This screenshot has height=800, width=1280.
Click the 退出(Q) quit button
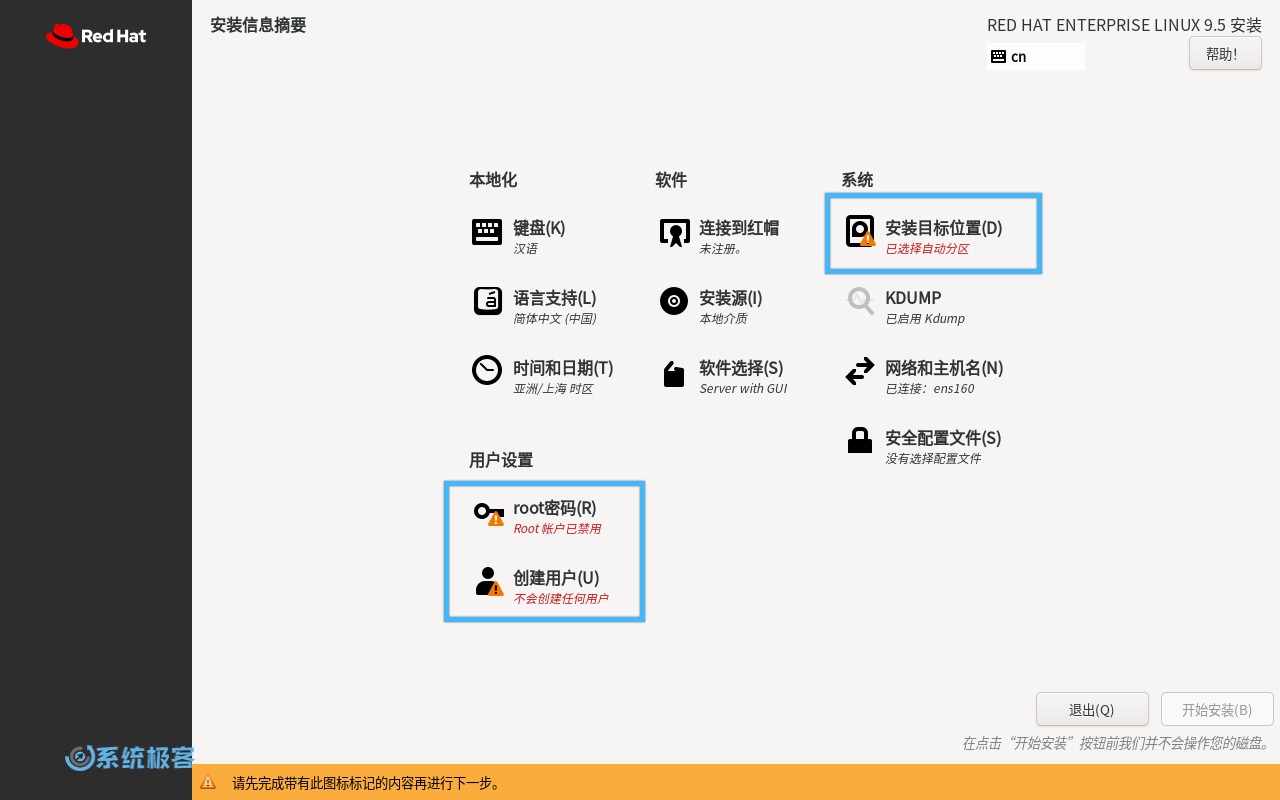click(x=1092, y=710)
